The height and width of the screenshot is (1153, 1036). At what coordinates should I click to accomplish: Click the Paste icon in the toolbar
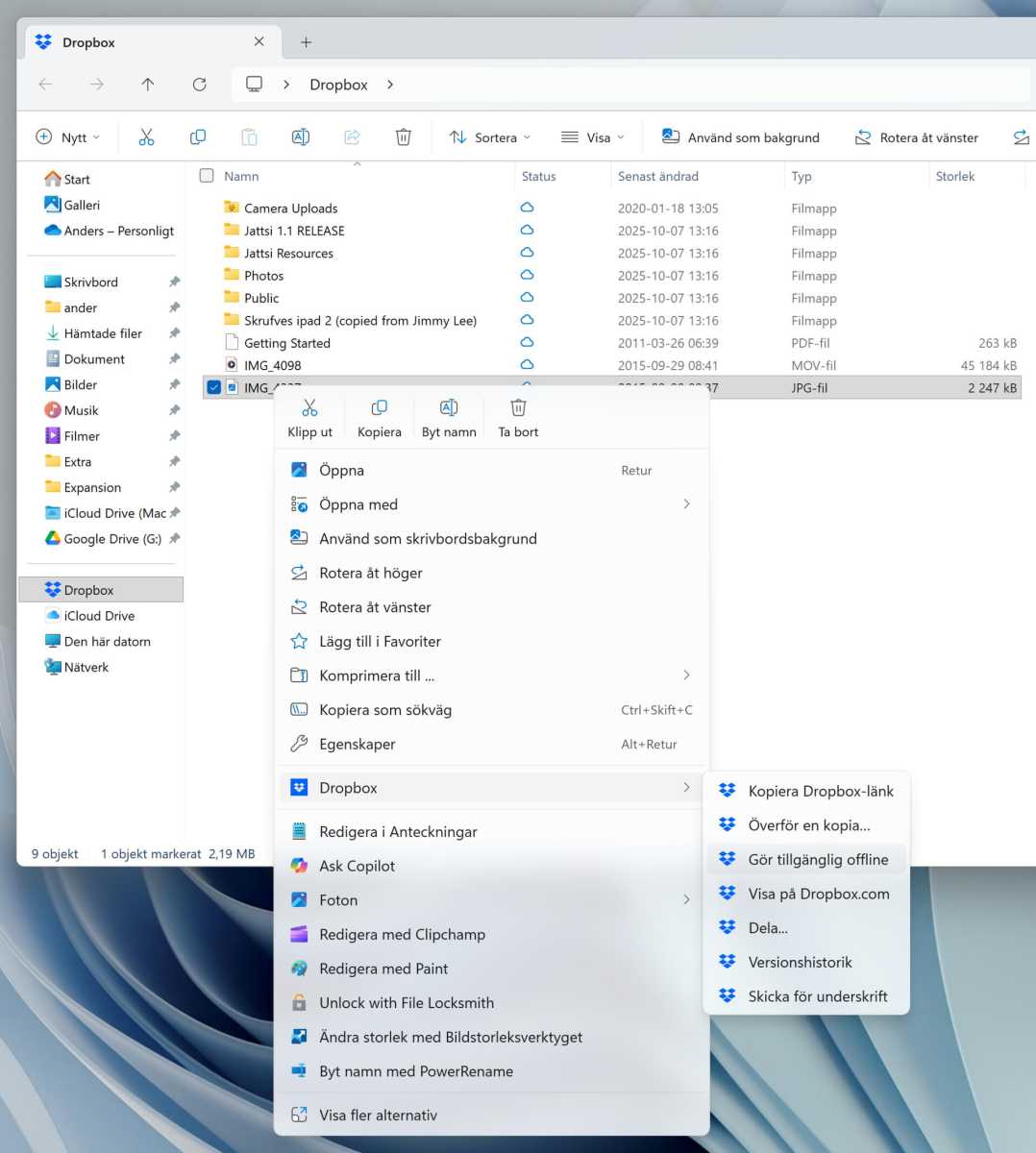coord(249,136)
